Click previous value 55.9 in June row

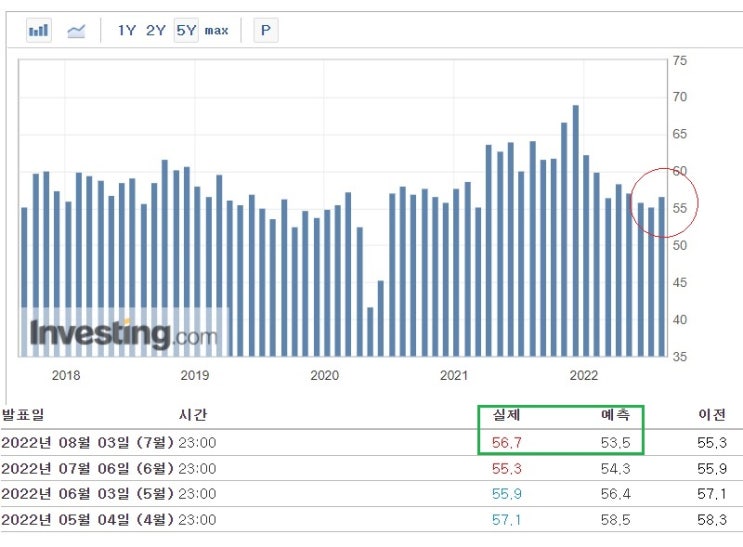pyautogui.click(x=712, y=469)
